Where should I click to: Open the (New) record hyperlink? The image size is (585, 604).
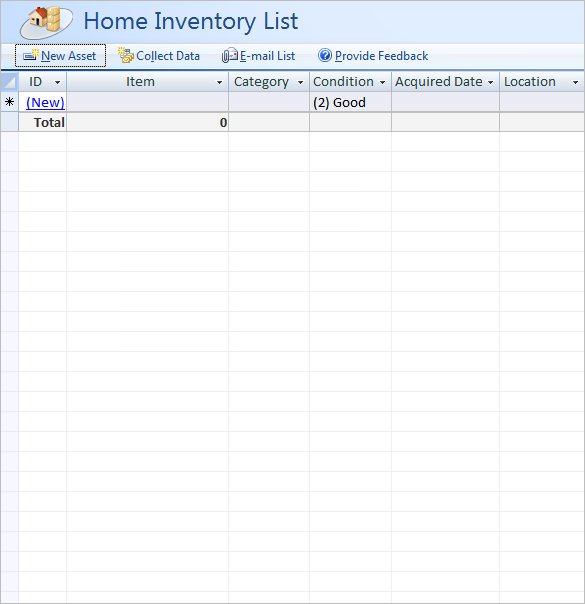pyautogui.click(x=45, y=102)
